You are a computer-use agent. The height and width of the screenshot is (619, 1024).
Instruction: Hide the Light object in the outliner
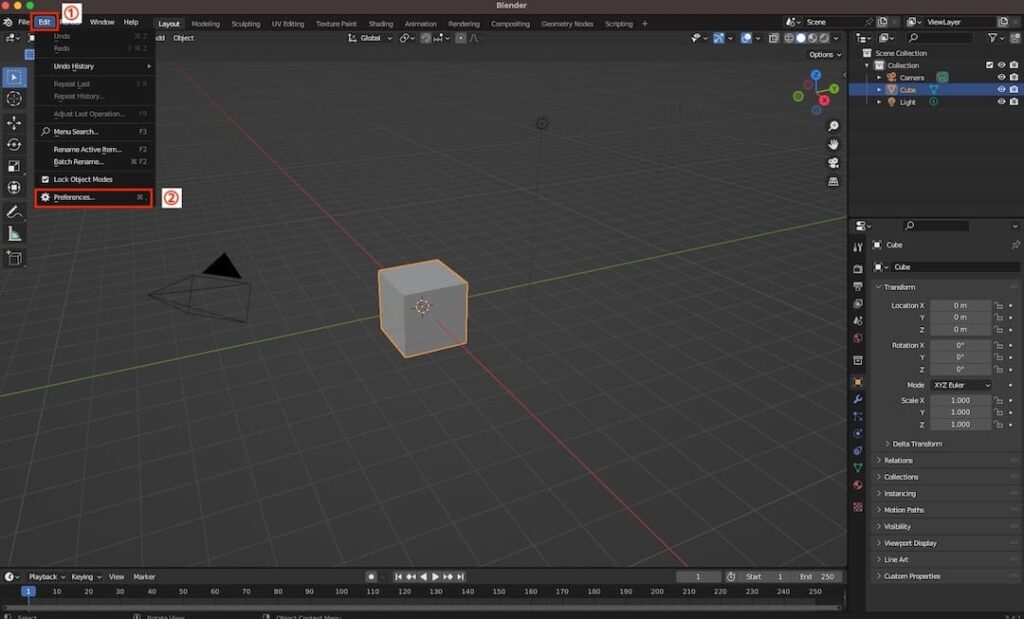1001,102
